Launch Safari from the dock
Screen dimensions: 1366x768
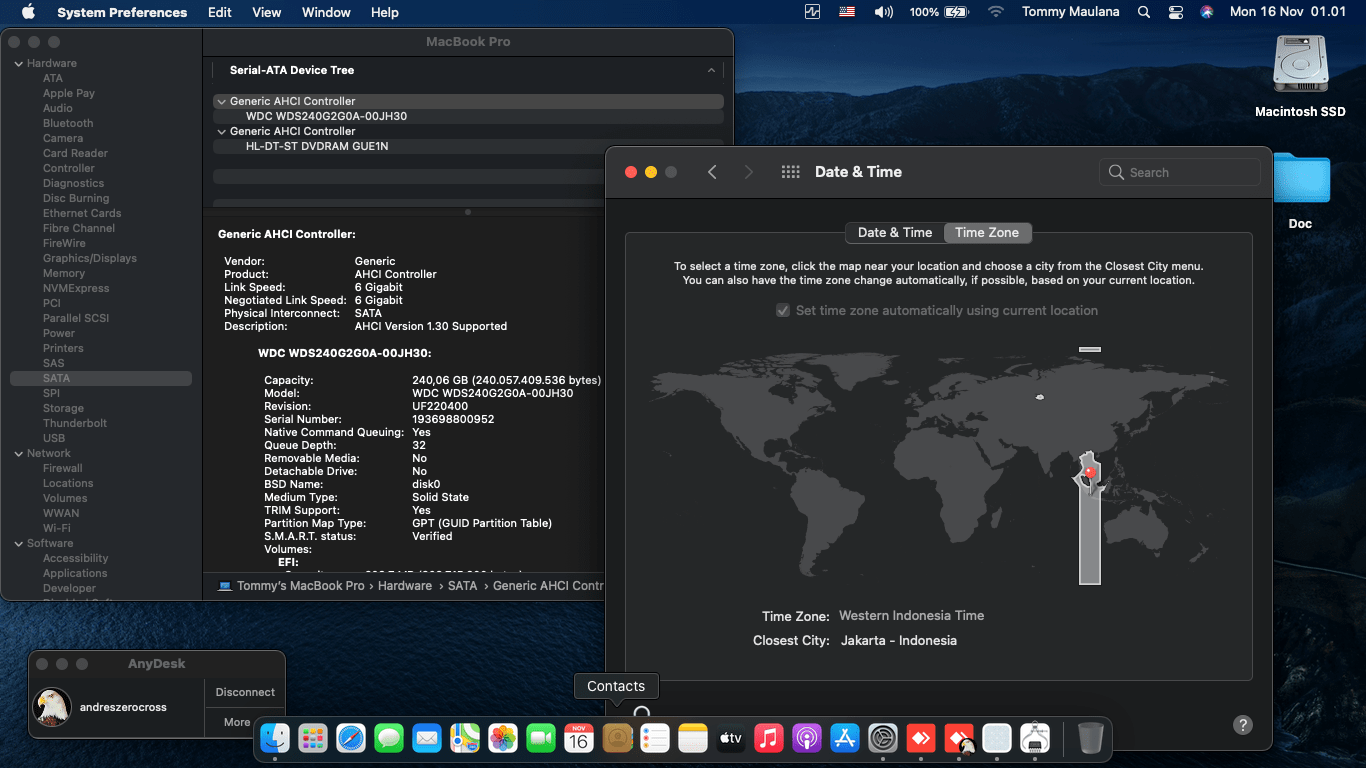351,739
